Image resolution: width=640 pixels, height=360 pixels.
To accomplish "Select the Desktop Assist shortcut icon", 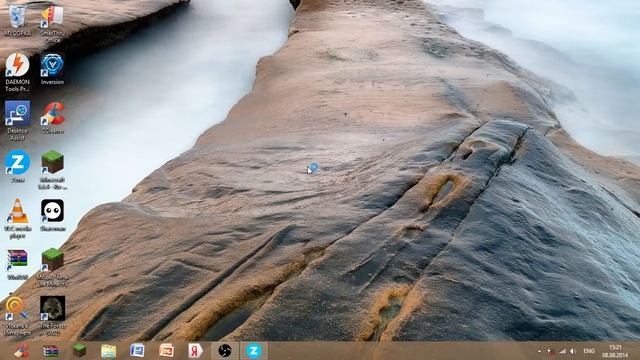I will 17,121.
